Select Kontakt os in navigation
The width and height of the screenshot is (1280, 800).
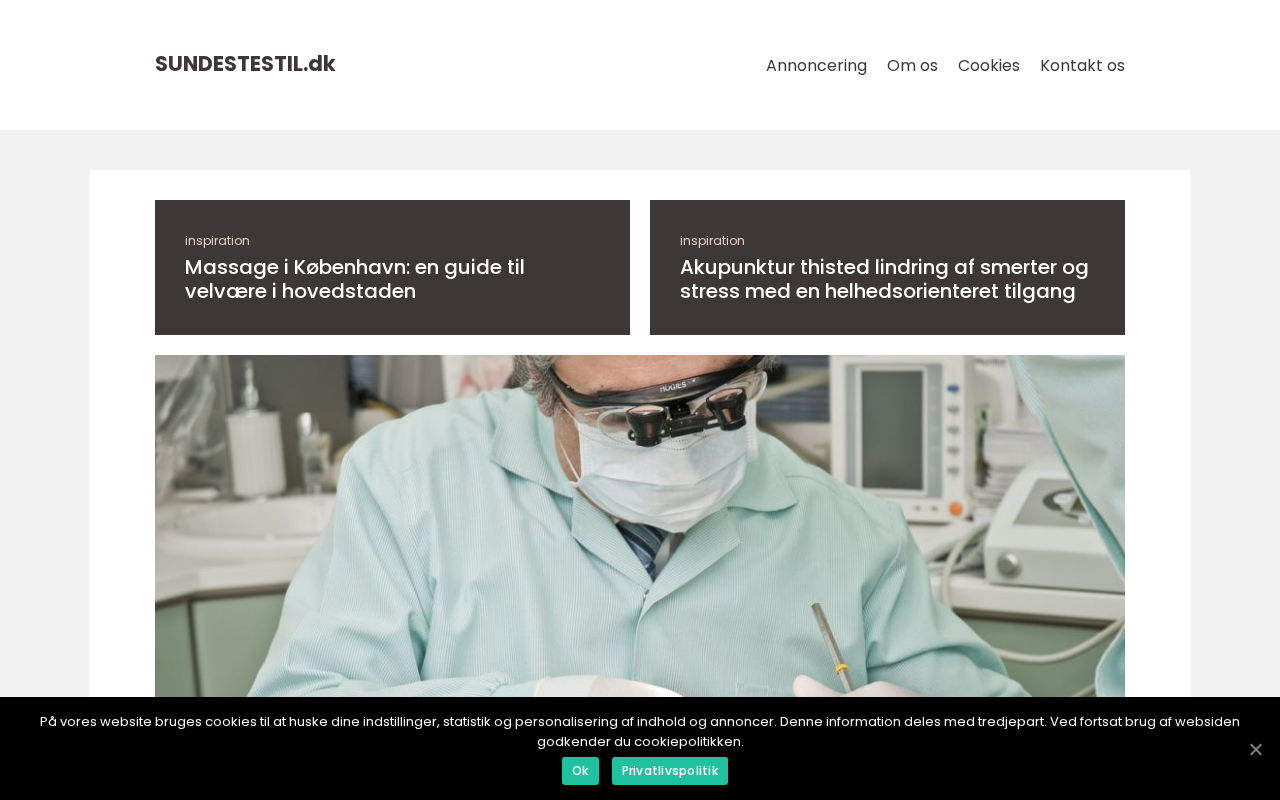(1082, 65)
